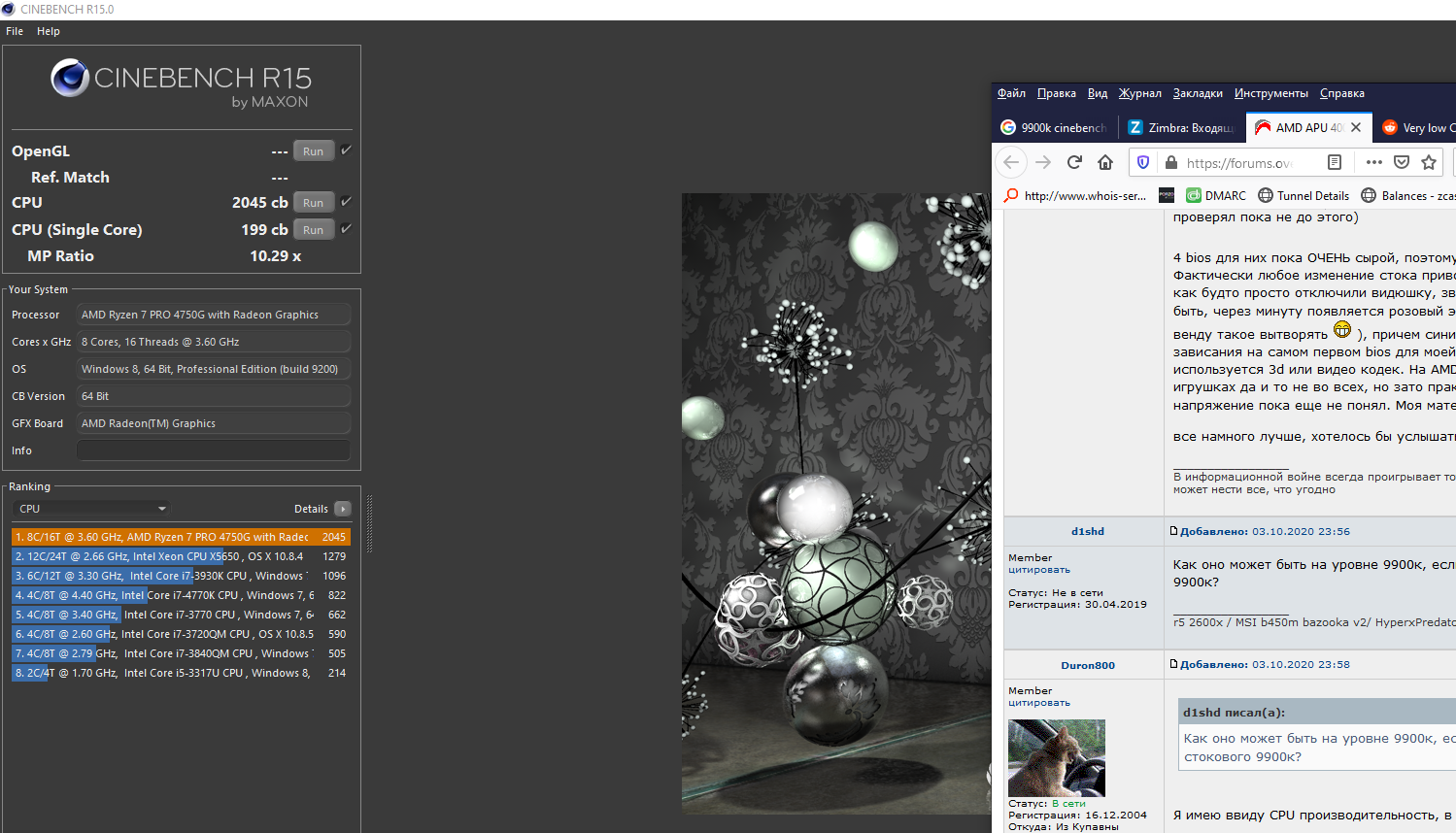Select ranking row Core i7-3720QM

click(181, 634)
